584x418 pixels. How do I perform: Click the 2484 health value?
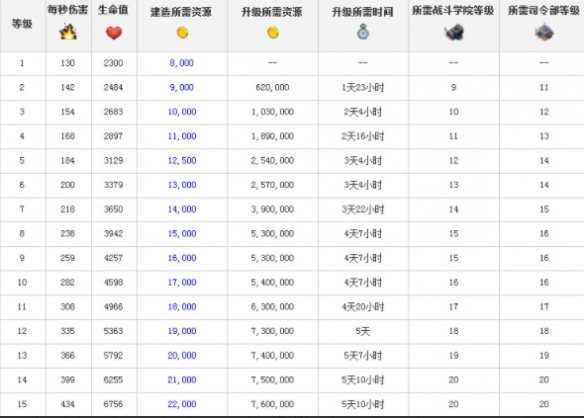click(x=113, y=87)
